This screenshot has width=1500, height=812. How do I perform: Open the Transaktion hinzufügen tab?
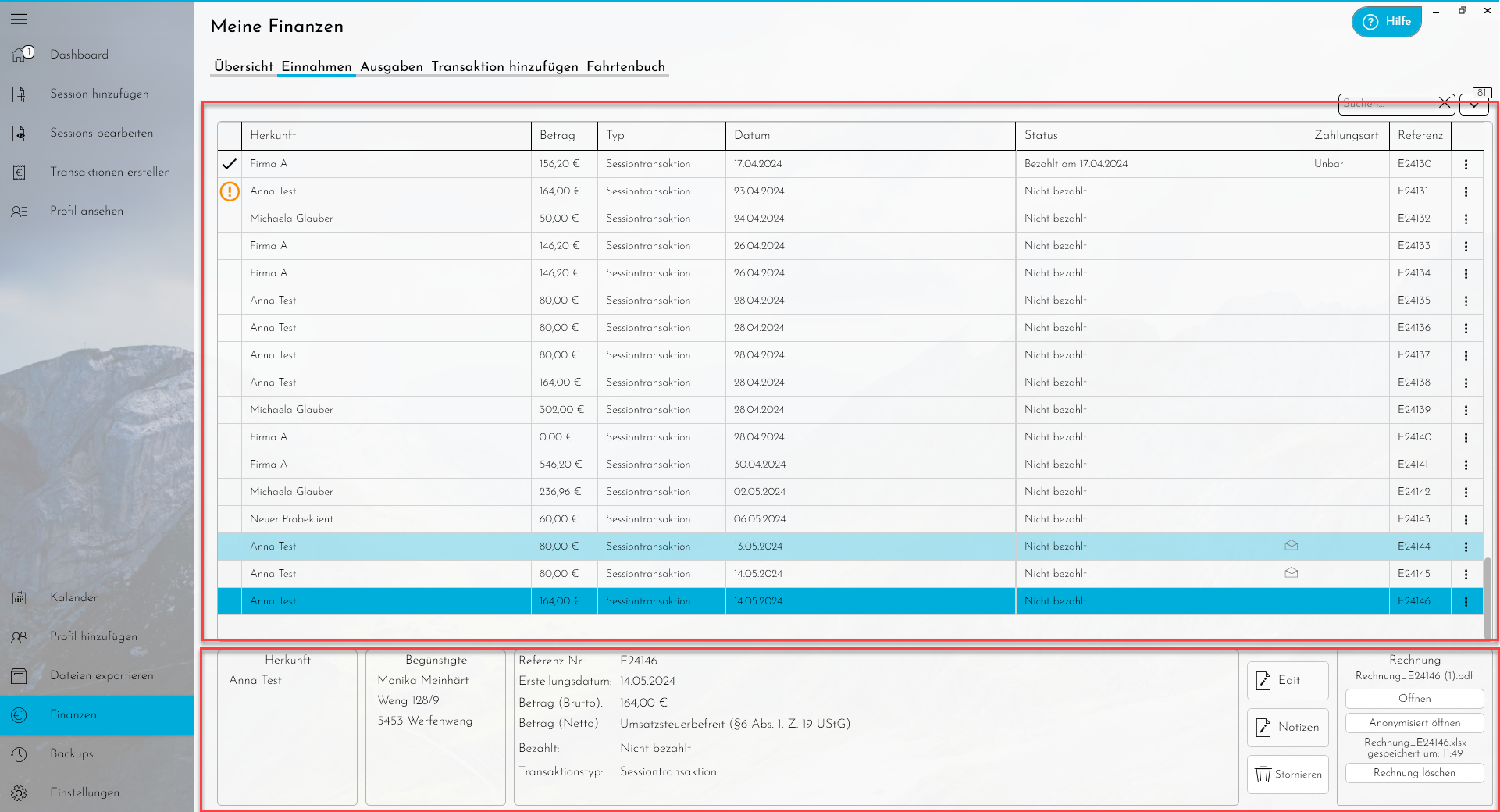click(504, 67)
